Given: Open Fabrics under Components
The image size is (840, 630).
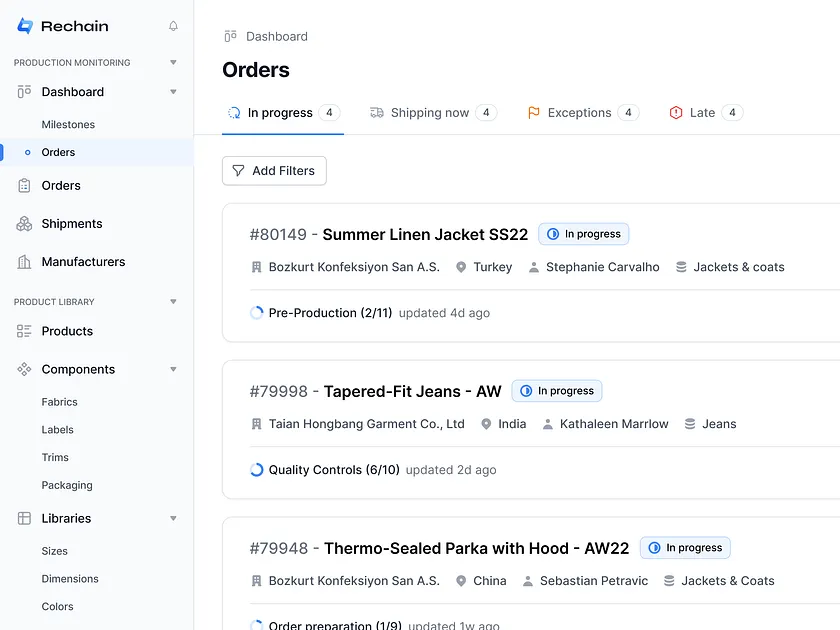Looking at the screenshot, I should click(x=59, y=402).
